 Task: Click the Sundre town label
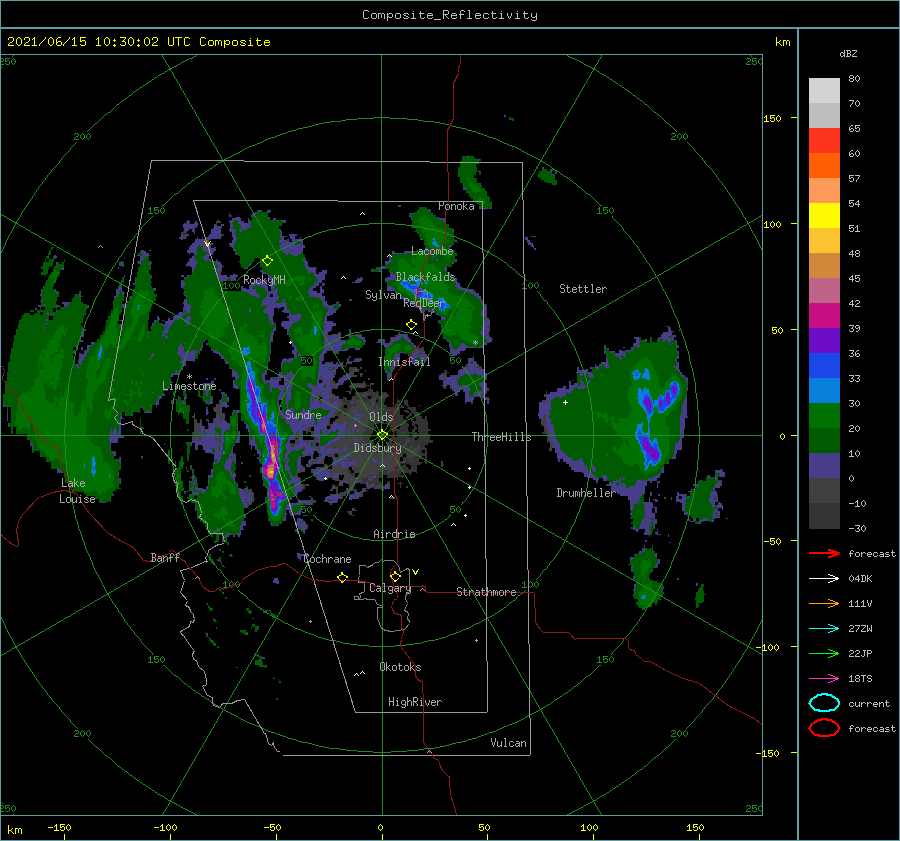303,414
